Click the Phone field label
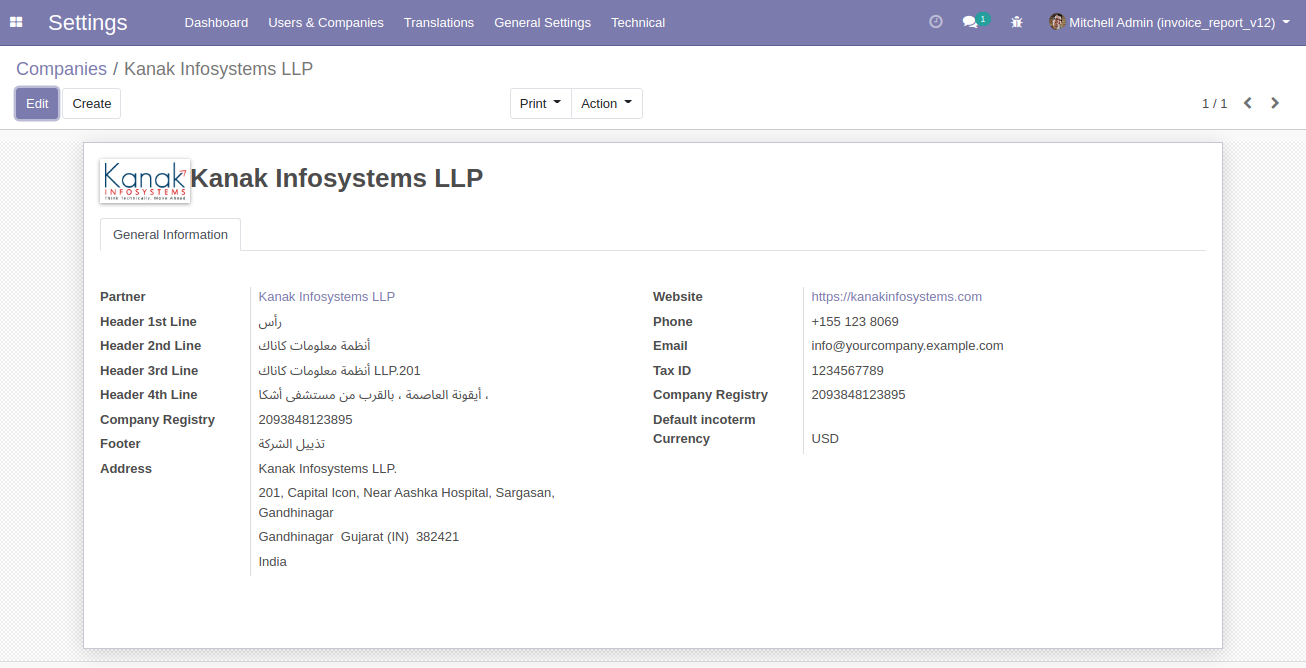 tap(673, 322)
